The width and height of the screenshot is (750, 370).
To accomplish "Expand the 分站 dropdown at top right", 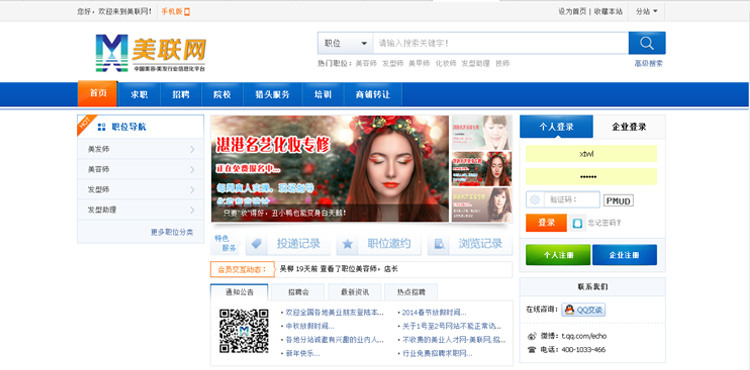I will pyautogui.click(x=647, y=11).
